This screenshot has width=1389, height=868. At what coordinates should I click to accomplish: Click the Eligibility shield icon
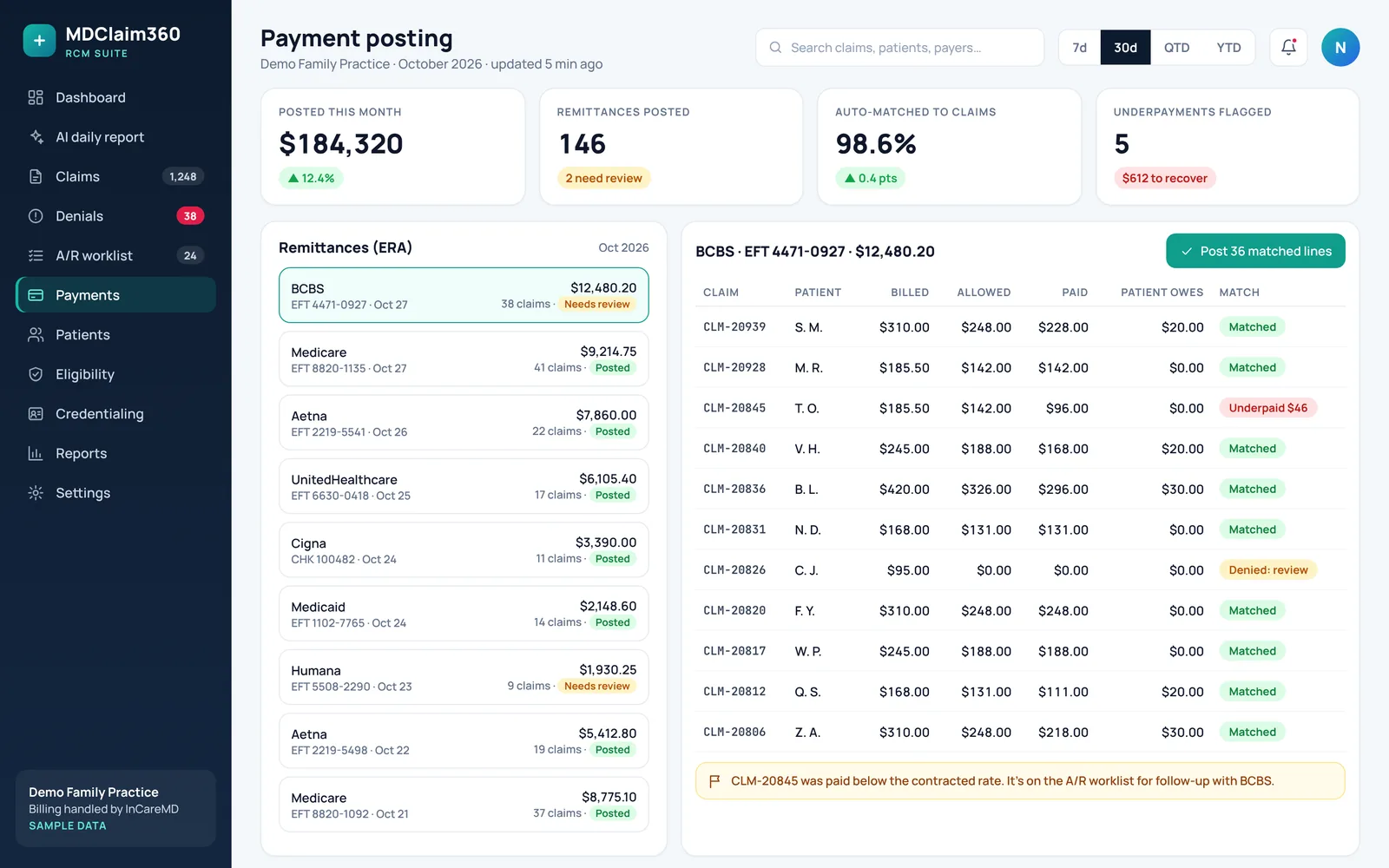[x=36, y=374]
